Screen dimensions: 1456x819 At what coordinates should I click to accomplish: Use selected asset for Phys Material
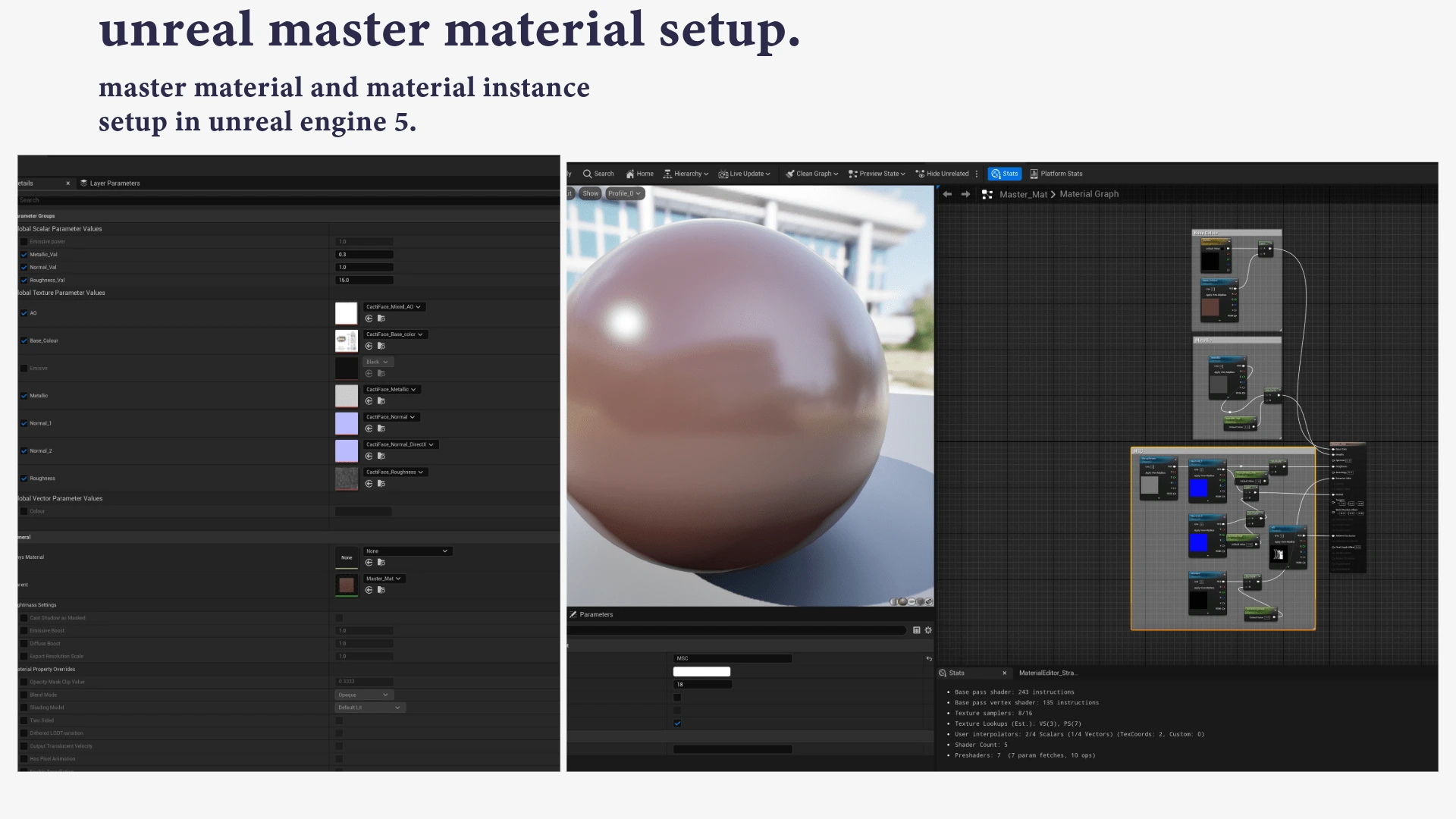(369, 563)
